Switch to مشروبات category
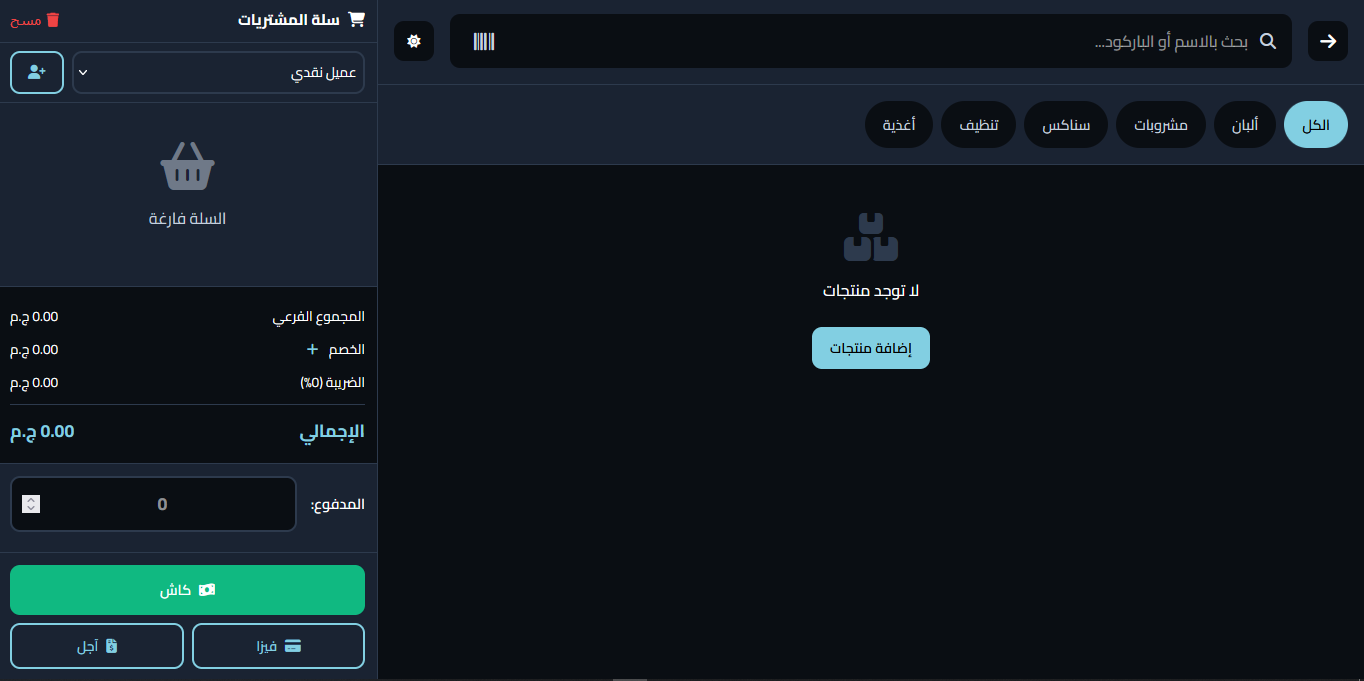The height and width of the screenshot is (681, 1364). click(x=1160, y=125)
